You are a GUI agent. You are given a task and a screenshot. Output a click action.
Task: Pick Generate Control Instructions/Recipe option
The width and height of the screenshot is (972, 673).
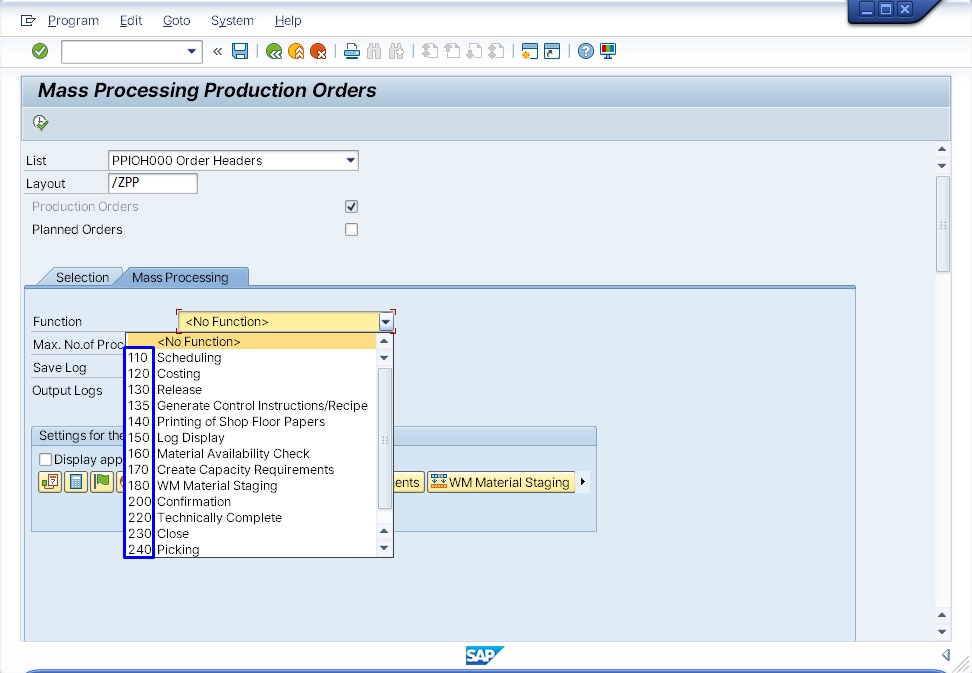tap(251, 406)
